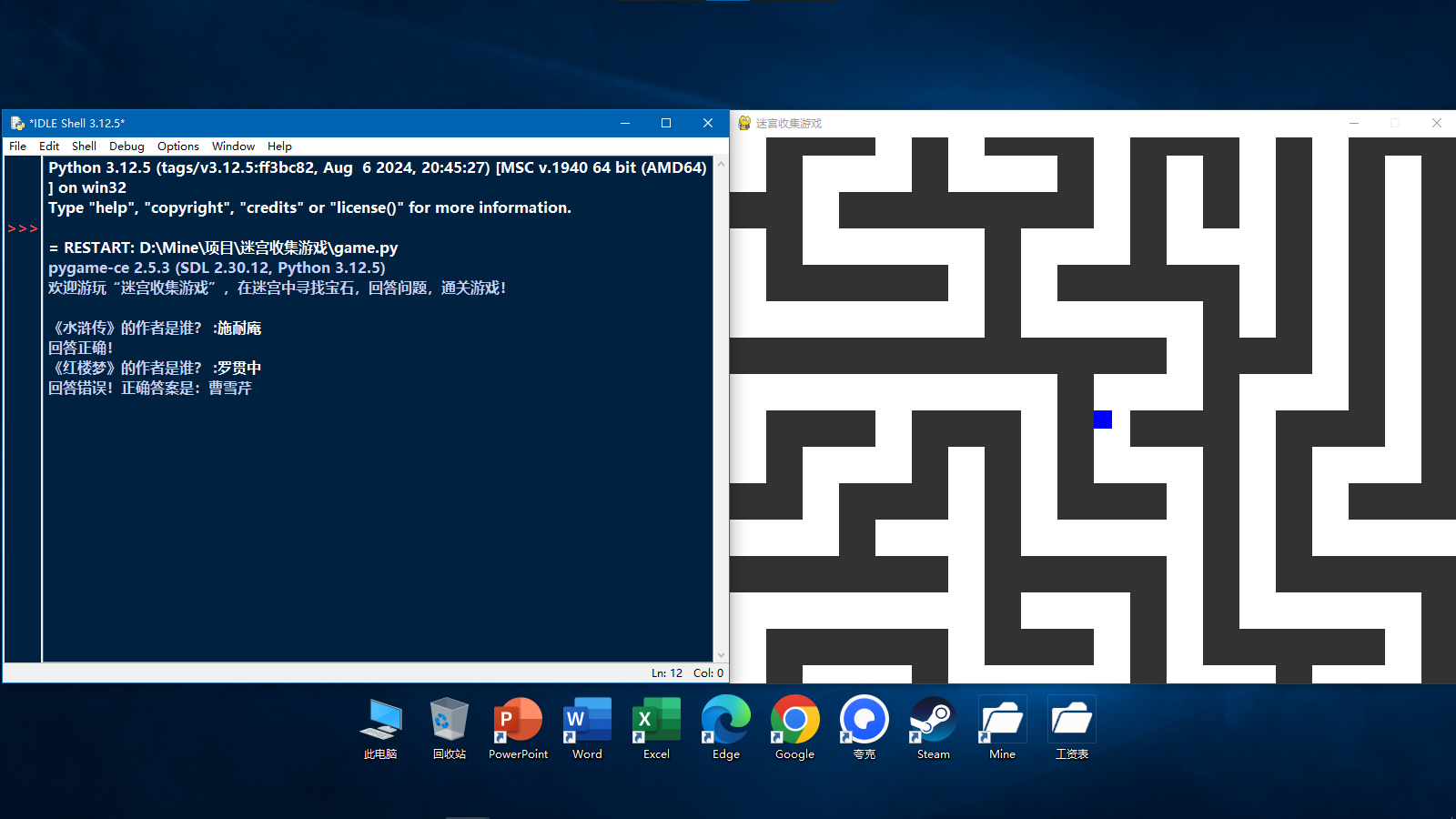
Task: Launch Excel from the dock
Action: click(x=657, y=729)
